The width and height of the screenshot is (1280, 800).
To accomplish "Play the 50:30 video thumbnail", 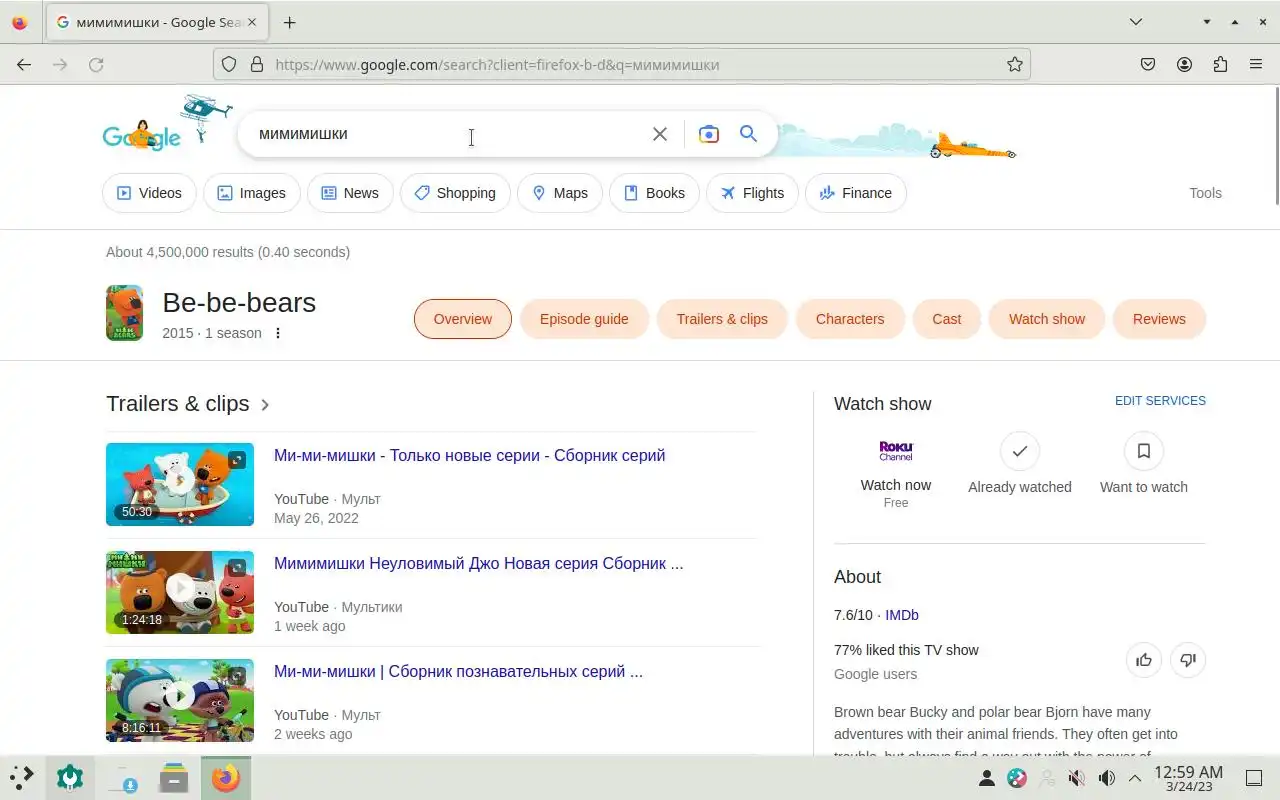I will tap(180, 484).
